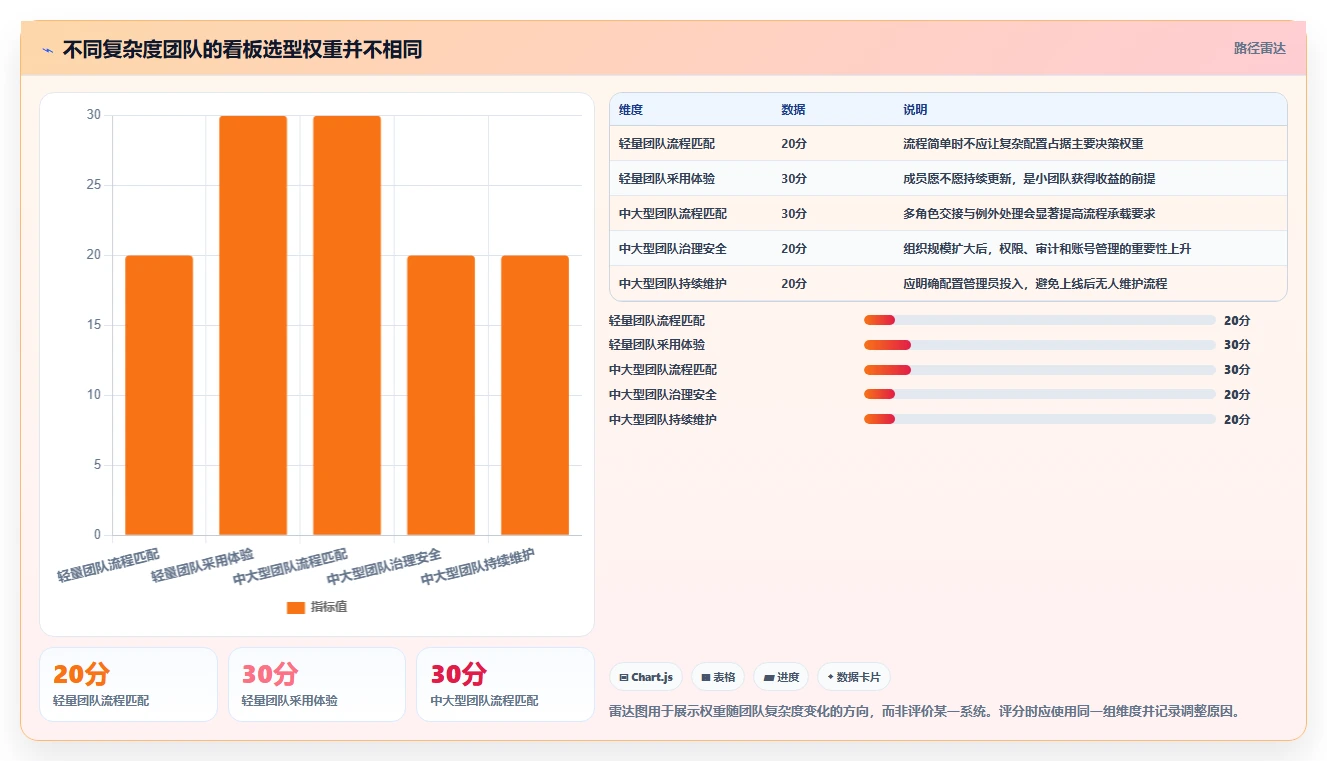Click the 轻量团队采用体验 bar in chart
1327x761 pixels.
253,325
